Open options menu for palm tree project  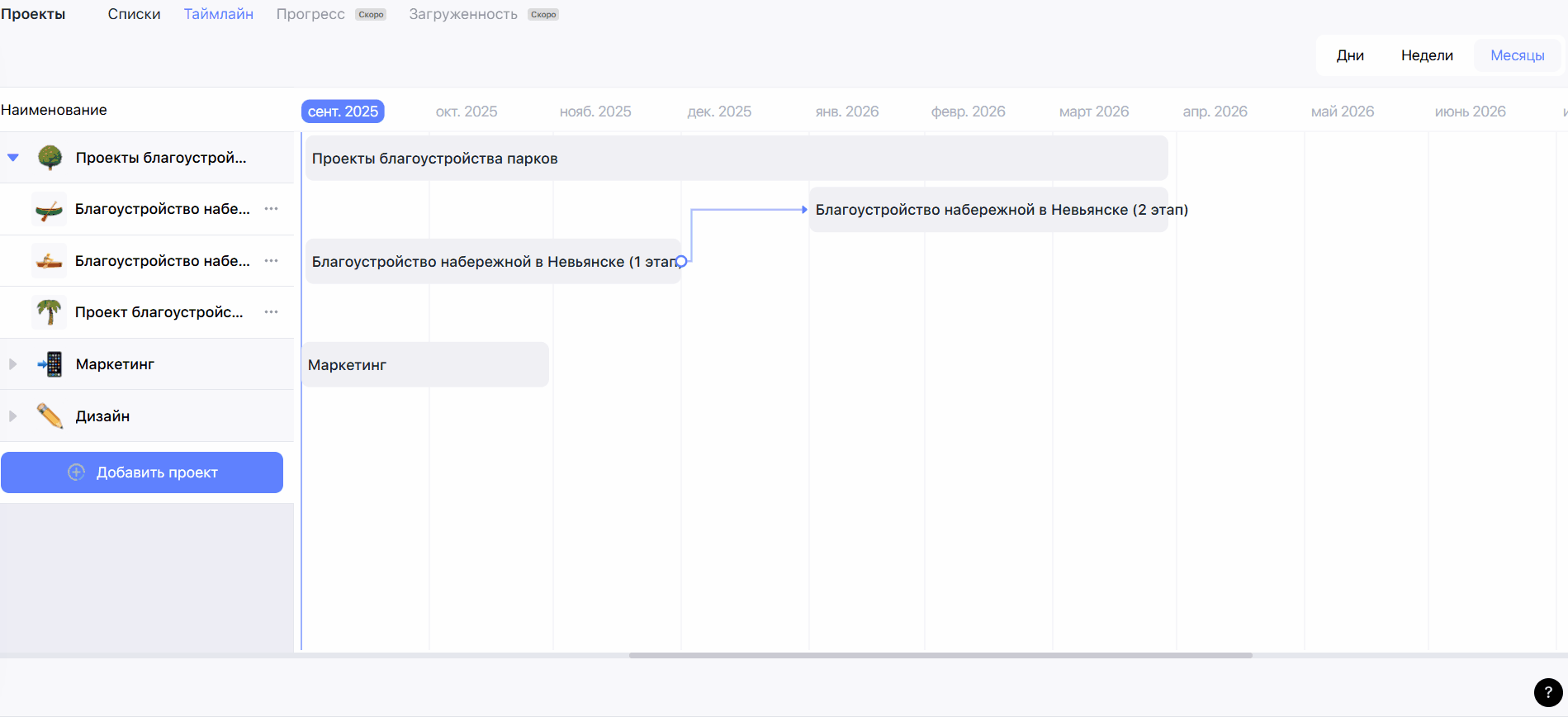[271, 312]
